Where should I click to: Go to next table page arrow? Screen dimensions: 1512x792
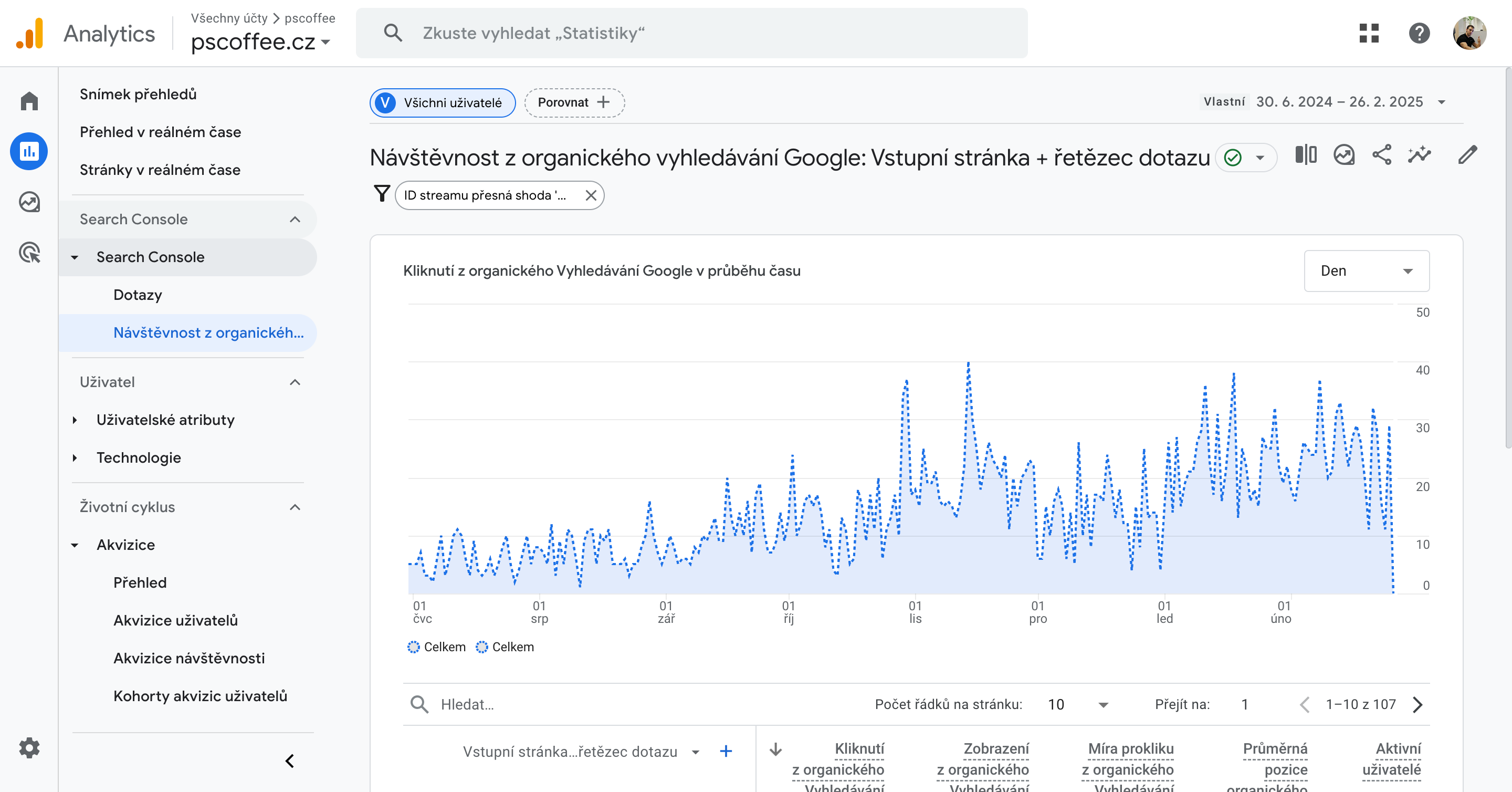[x=1417, y=704]
